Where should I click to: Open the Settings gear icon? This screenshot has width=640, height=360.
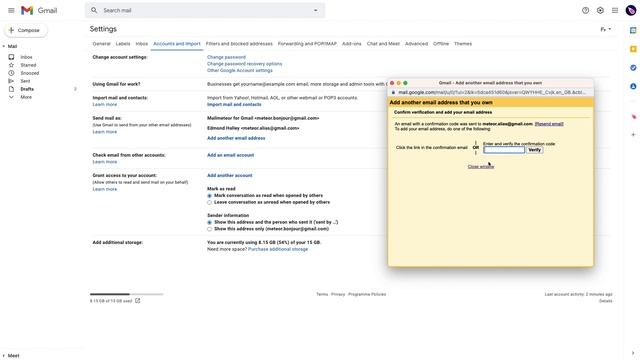pos(600,10)
